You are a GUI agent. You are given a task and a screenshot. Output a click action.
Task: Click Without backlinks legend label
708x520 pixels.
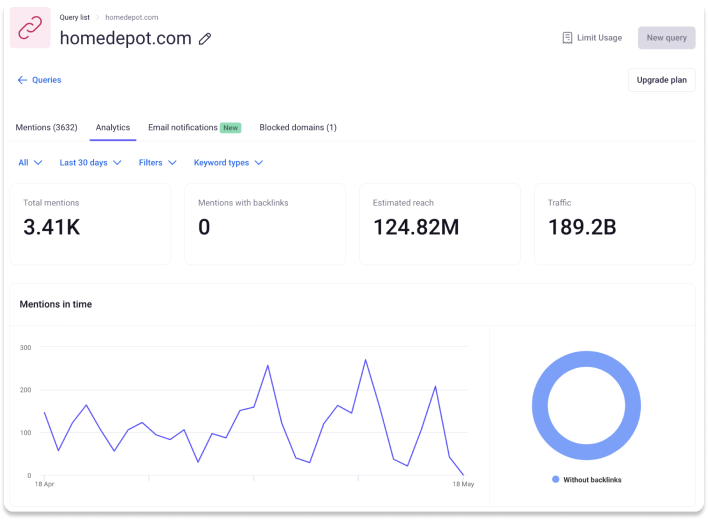pos(592,480)
